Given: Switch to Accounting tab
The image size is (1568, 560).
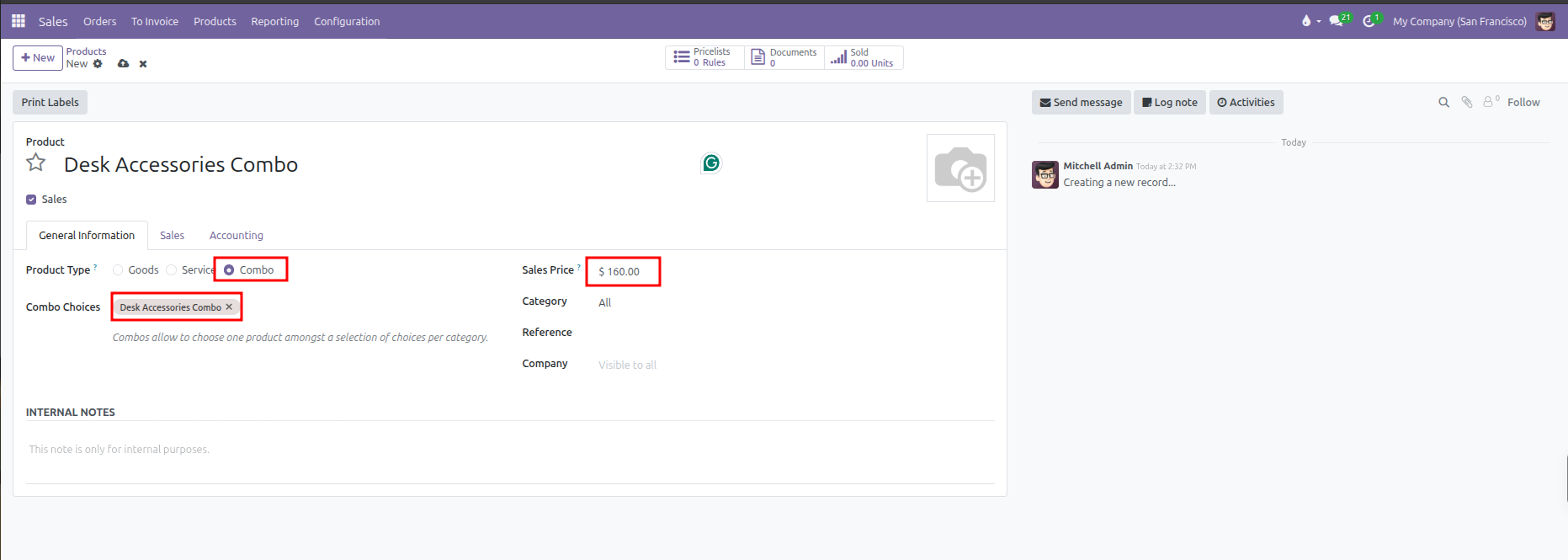Looking at the screenshot, I should click(x=237, y=236).
